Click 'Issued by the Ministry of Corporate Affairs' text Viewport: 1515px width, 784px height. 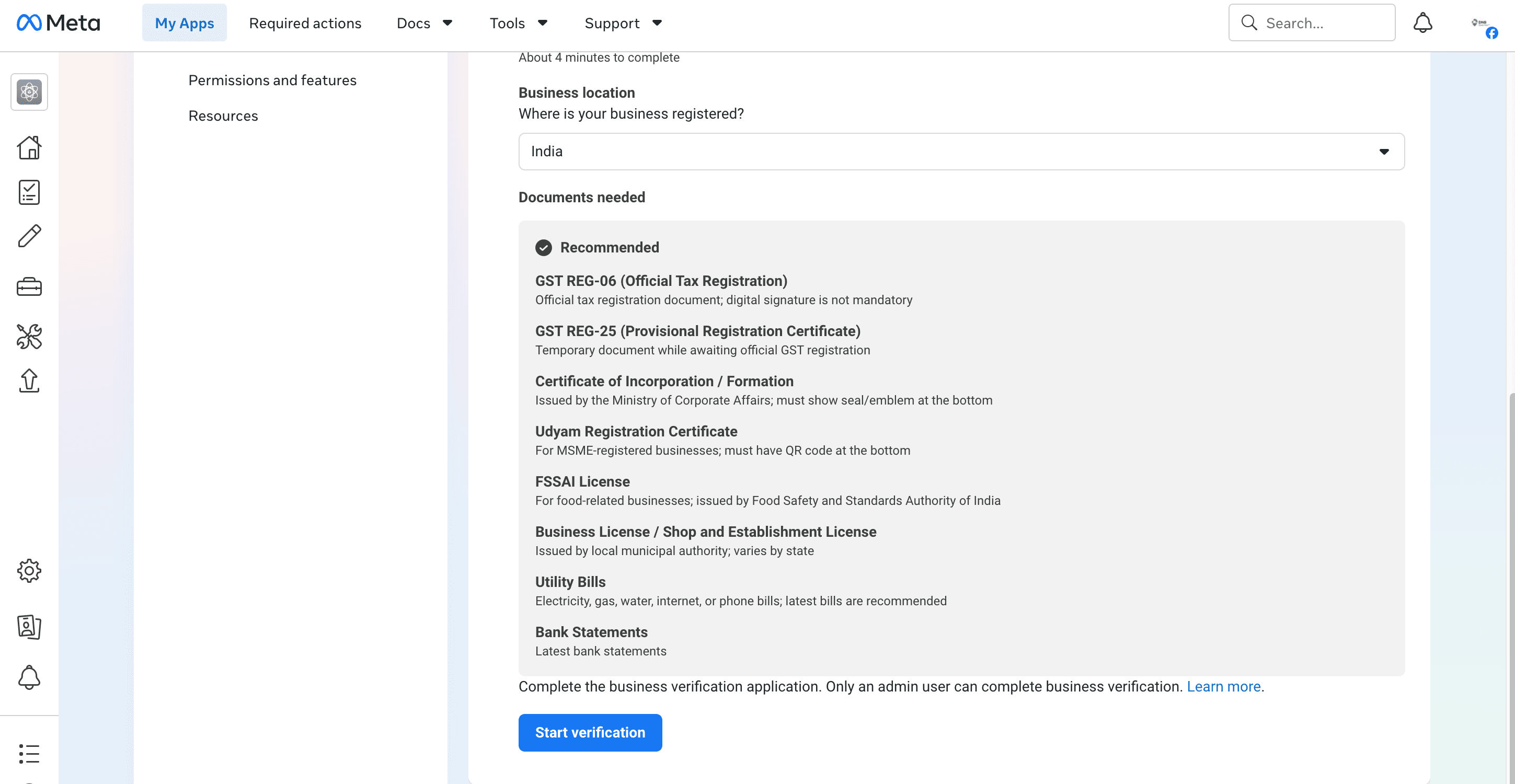coord(764,400)
